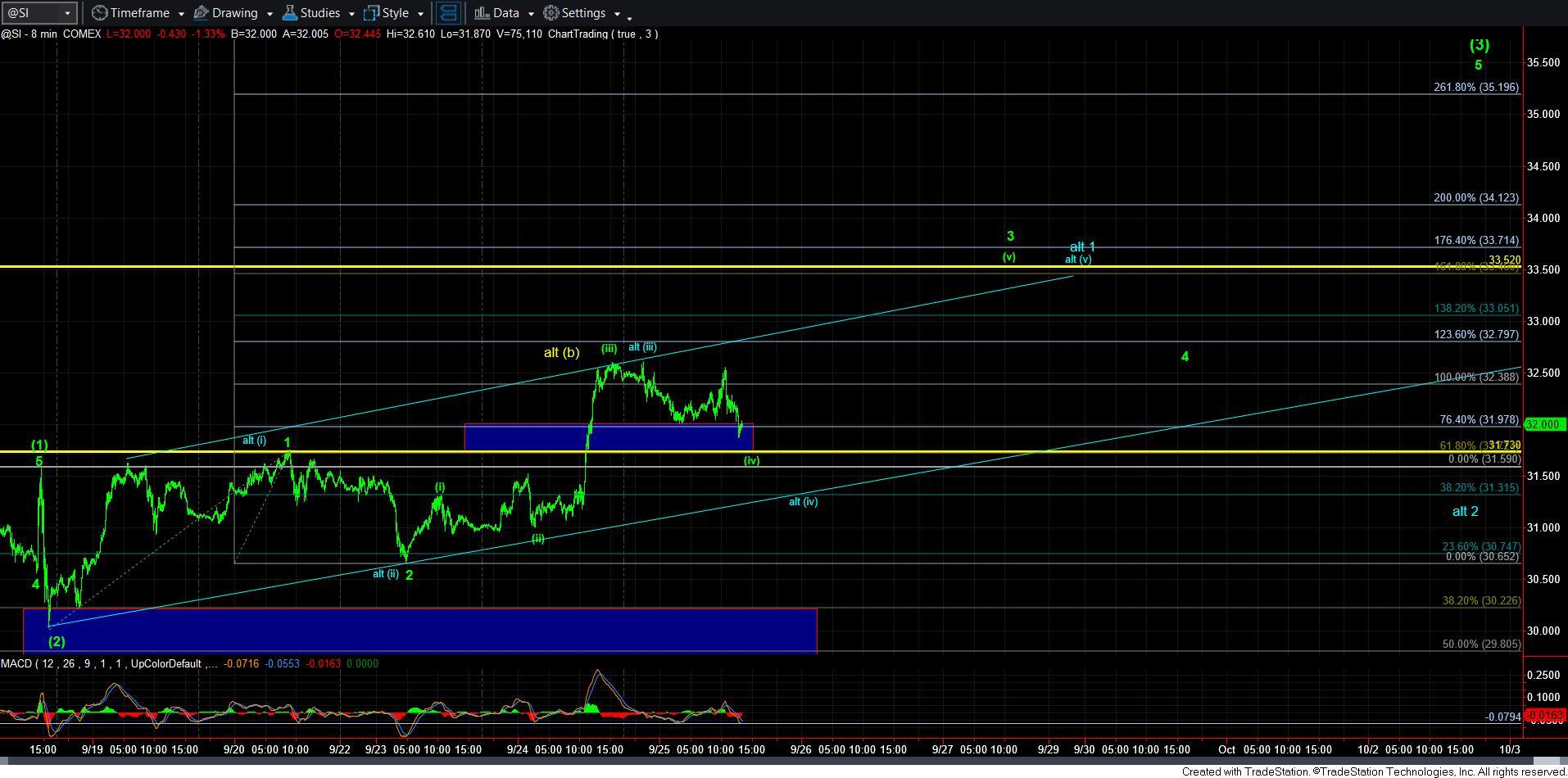Image resolution: width=1568 pixels, height=778 pixels.
Task: Select the 200.00% (34.123) Fibonacci label
Action: coord(1476,197)
